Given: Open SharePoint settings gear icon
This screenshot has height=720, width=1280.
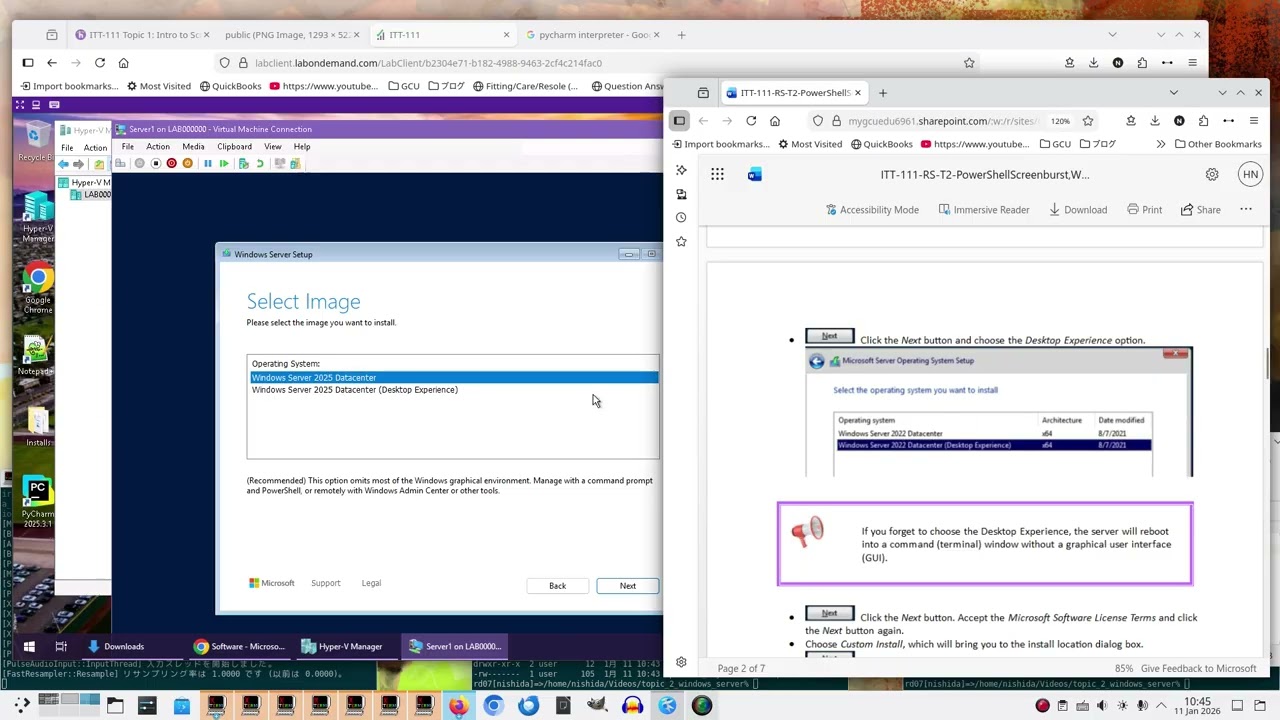Looking at the screenshot, I should tap(1212, 175).
